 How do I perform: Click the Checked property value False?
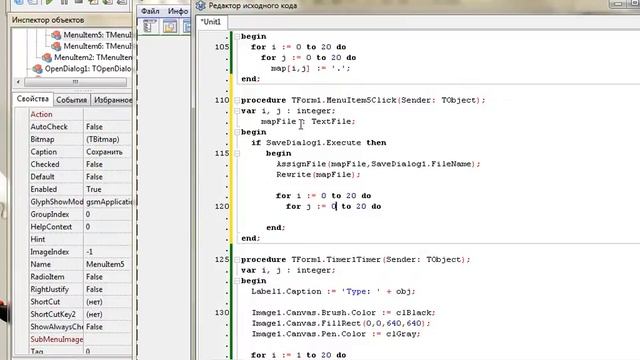94,164
